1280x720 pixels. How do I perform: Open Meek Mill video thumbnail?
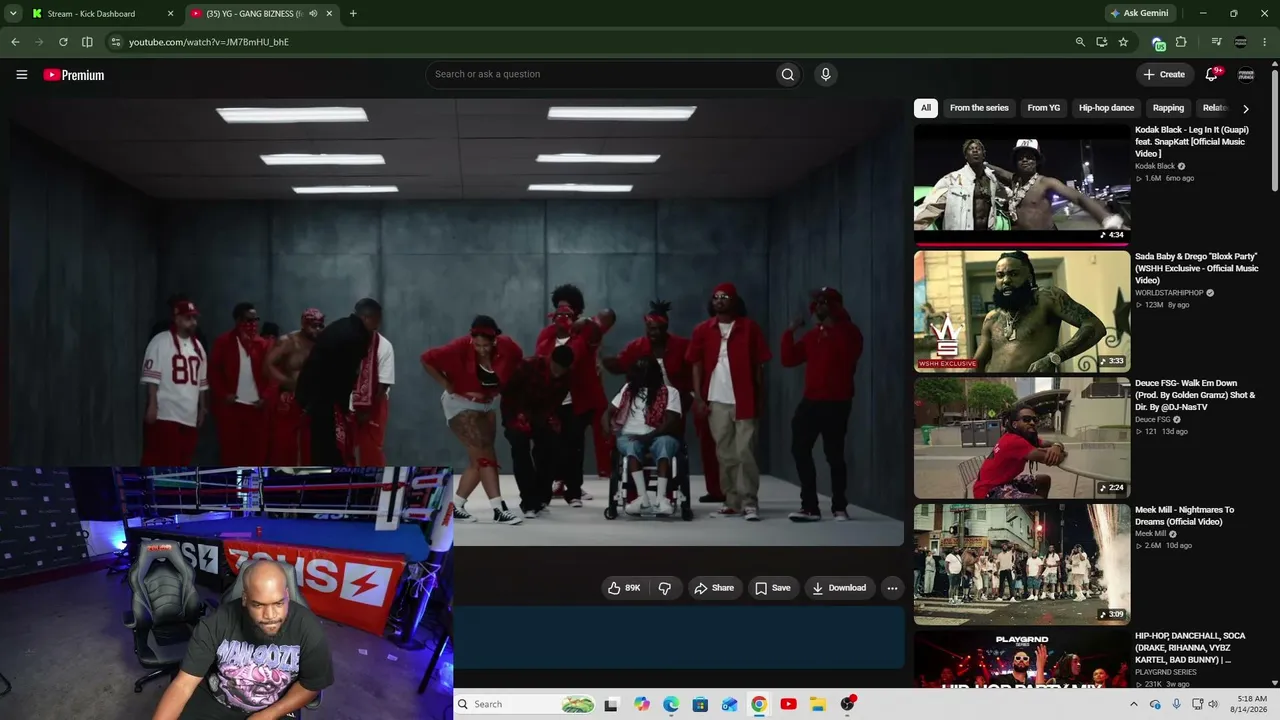coord(1022,565)
